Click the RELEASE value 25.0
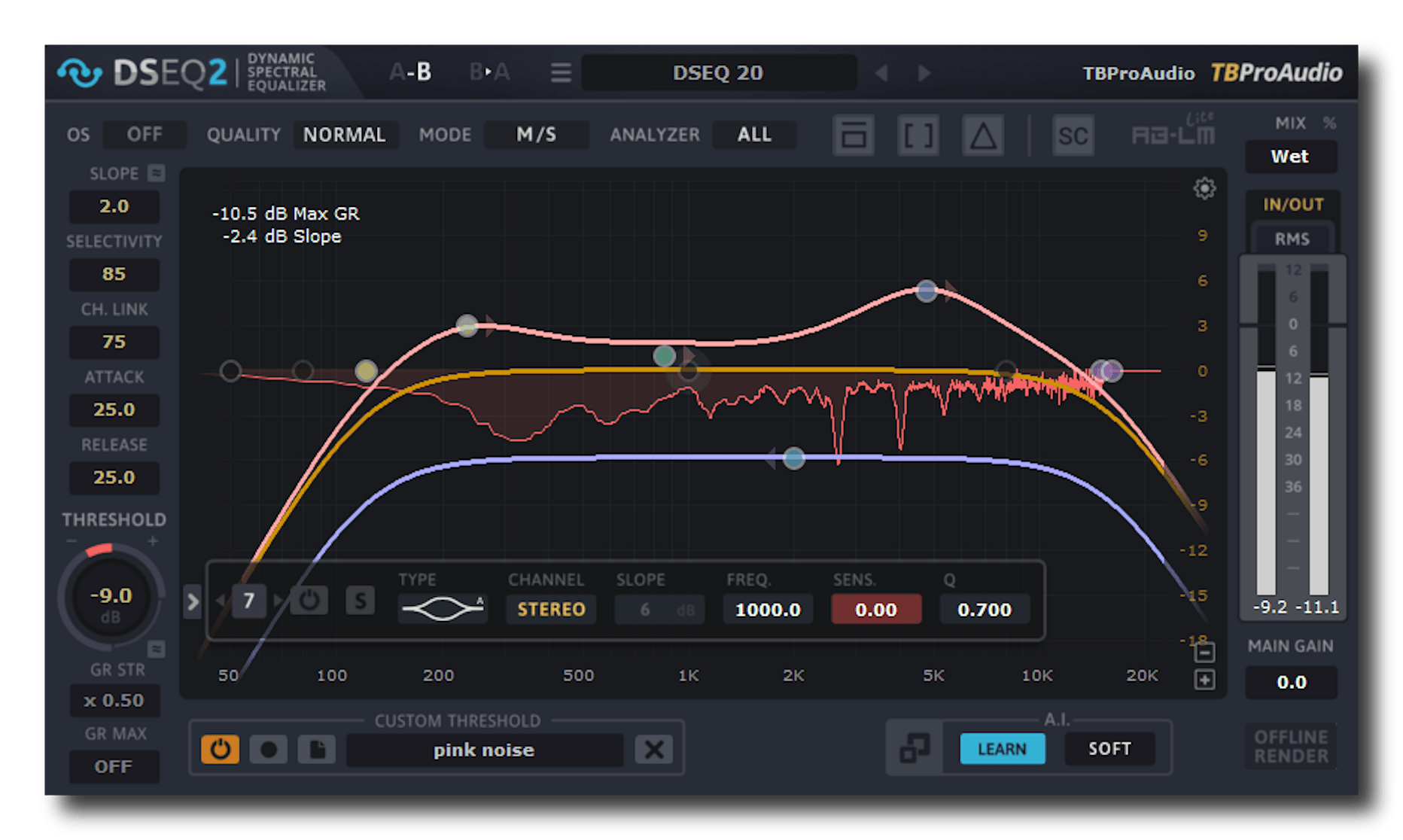The height and width of the screenshot is (840, 1403). pos(114,477)
